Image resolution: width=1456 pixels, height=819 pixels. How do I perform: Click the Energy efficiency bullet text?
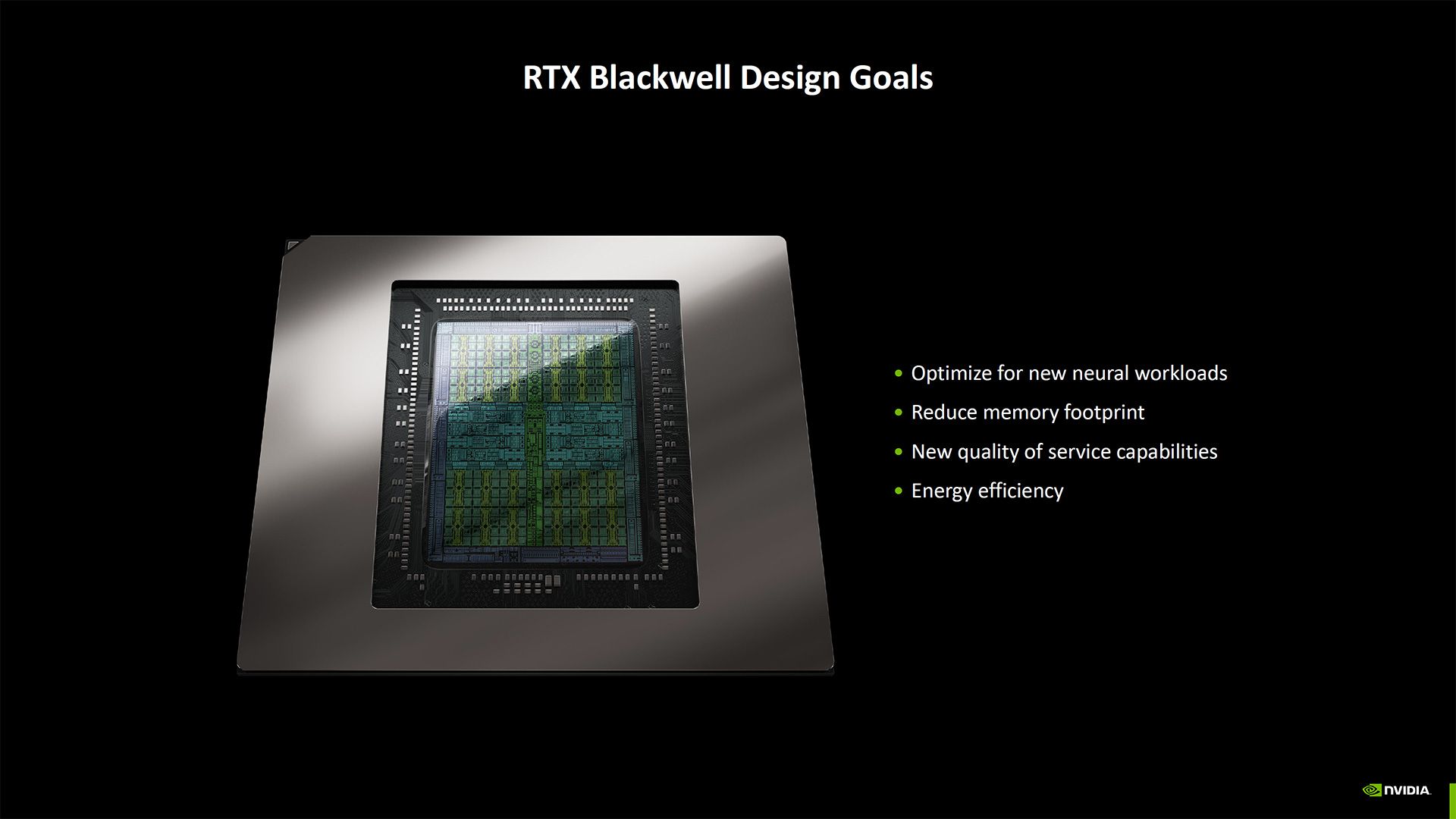coord(987,491)
